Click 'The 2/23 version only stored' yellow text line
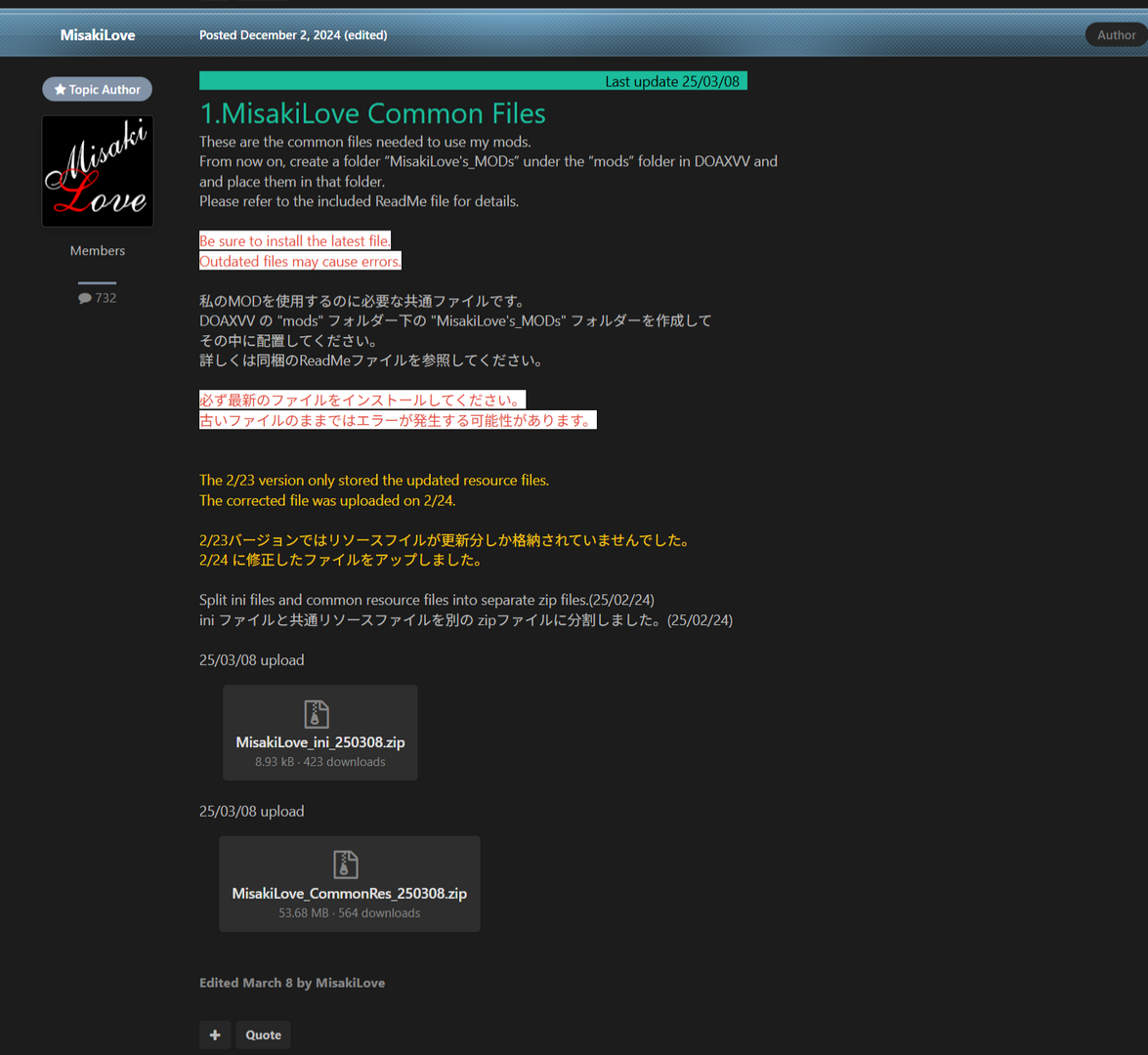1148x1055 pixels. click(x=374, y=481)
